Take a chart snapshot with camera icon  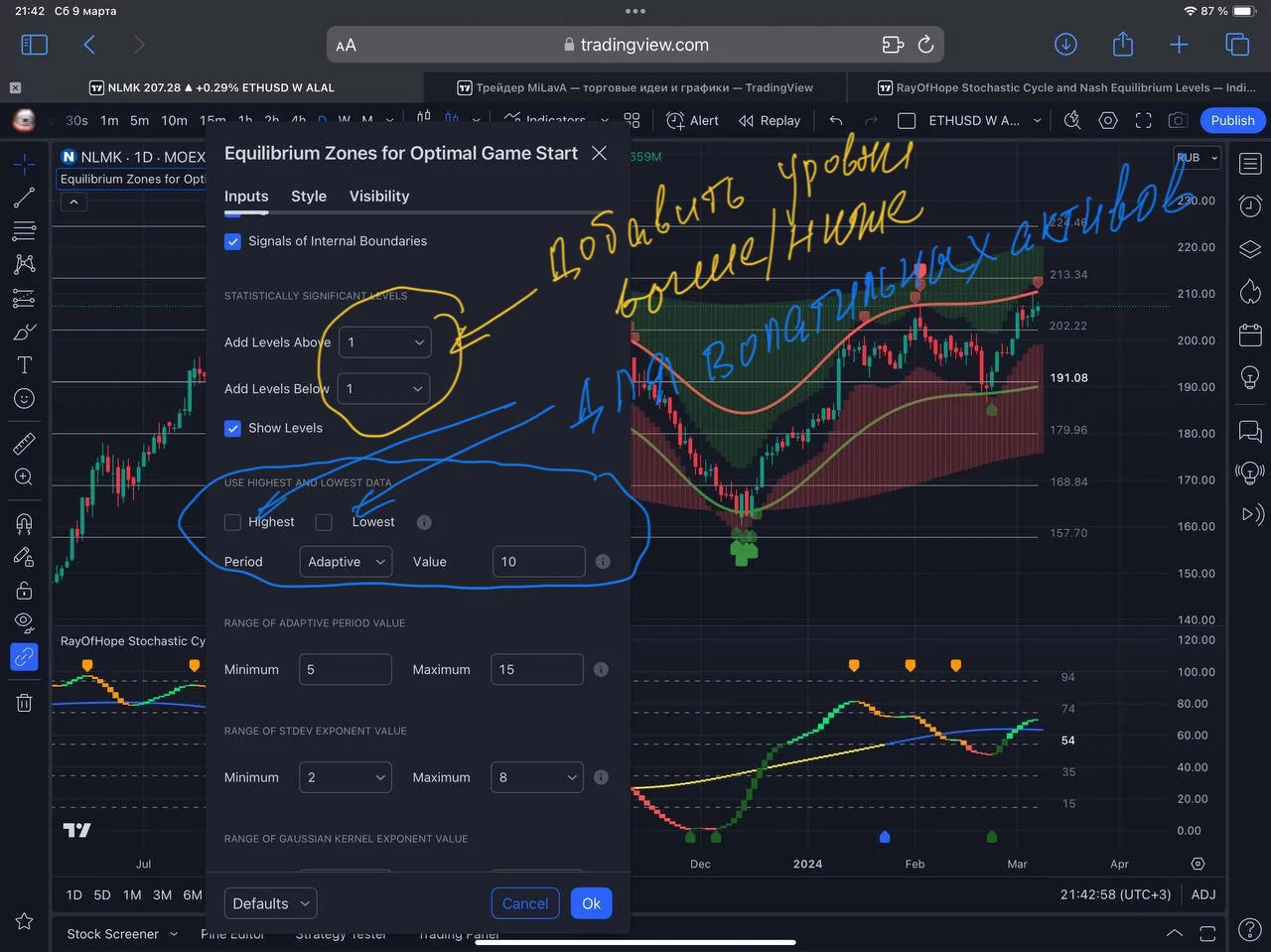1178,120
